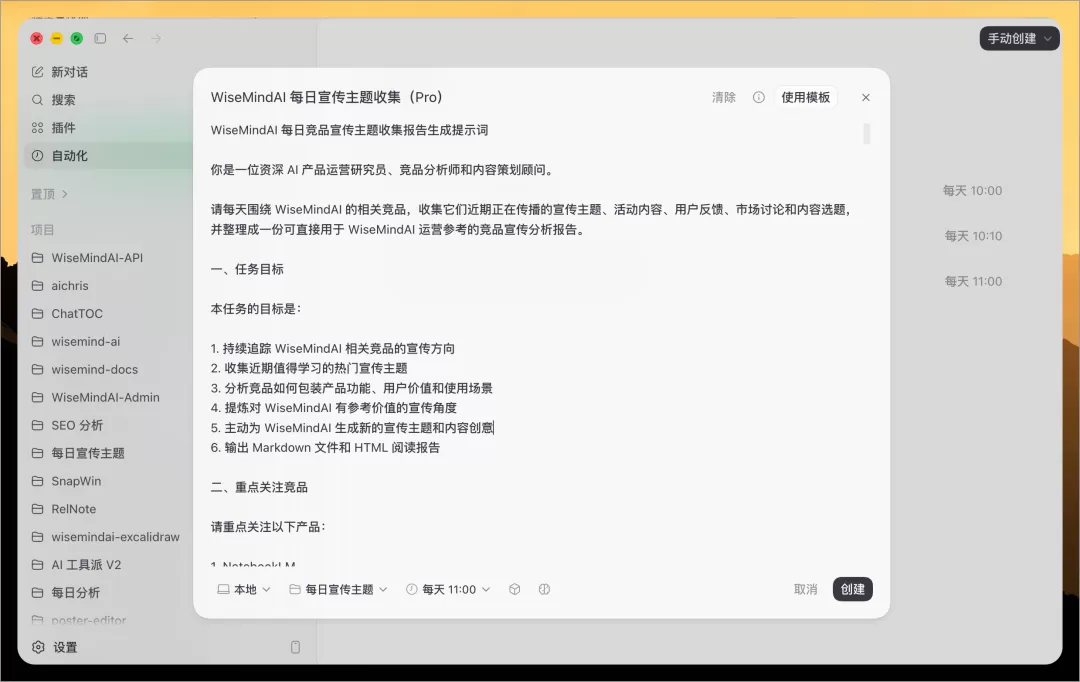Screen dimensions: 1080x682
Task: Open the 每天 11:00 schedule dropdown
Action: point(448,590)
